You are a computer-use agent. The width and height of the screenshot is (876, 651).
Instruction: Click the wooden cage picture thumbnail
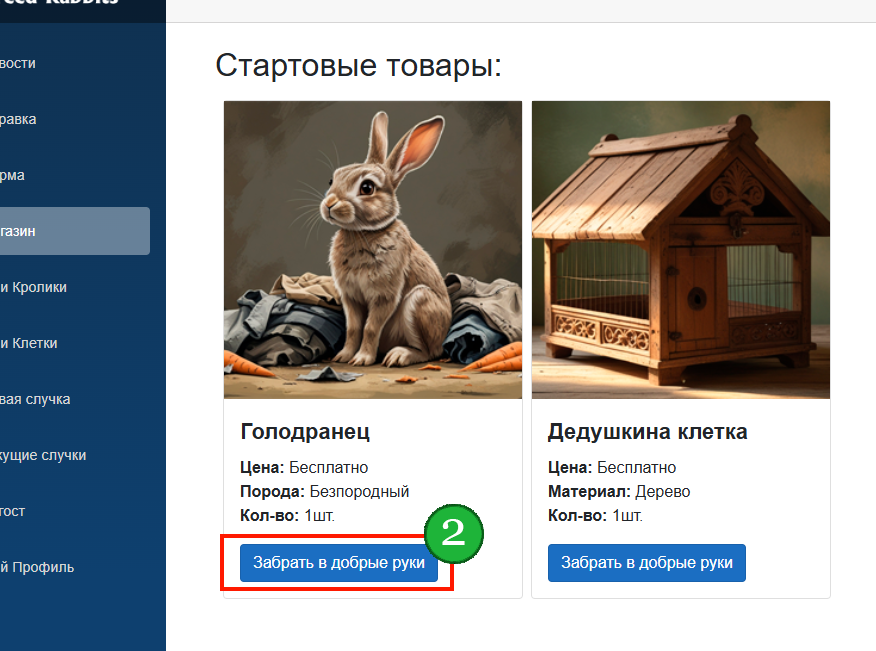(680, 250)
